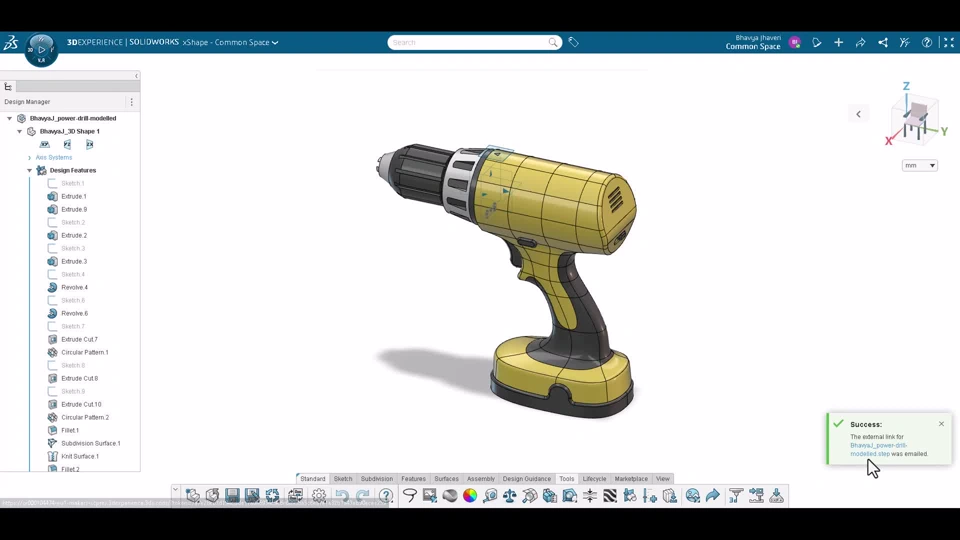Open the BhavyaJ_power-drill-modelled.step link in notification

[x=879, y=449]
